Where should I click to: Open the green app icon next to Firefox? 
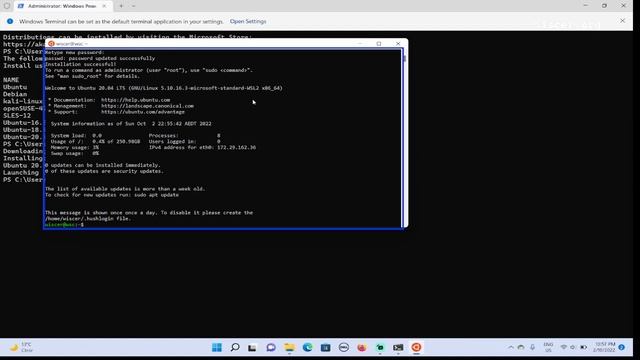[x=380, y=347]
